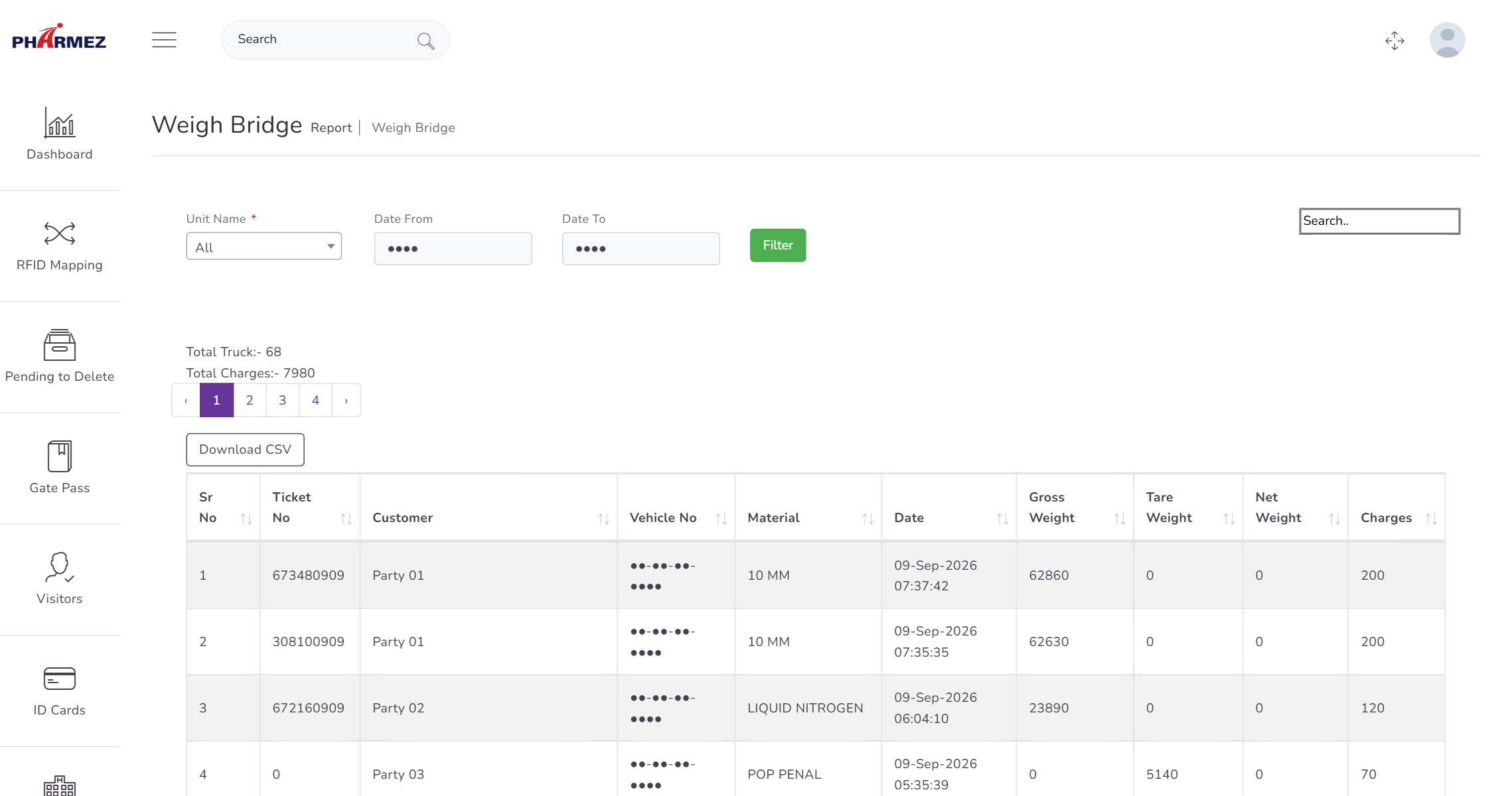Screen dimensions: 1512x796
Task: Go to previous page arrow
Action: pos(186,400)
